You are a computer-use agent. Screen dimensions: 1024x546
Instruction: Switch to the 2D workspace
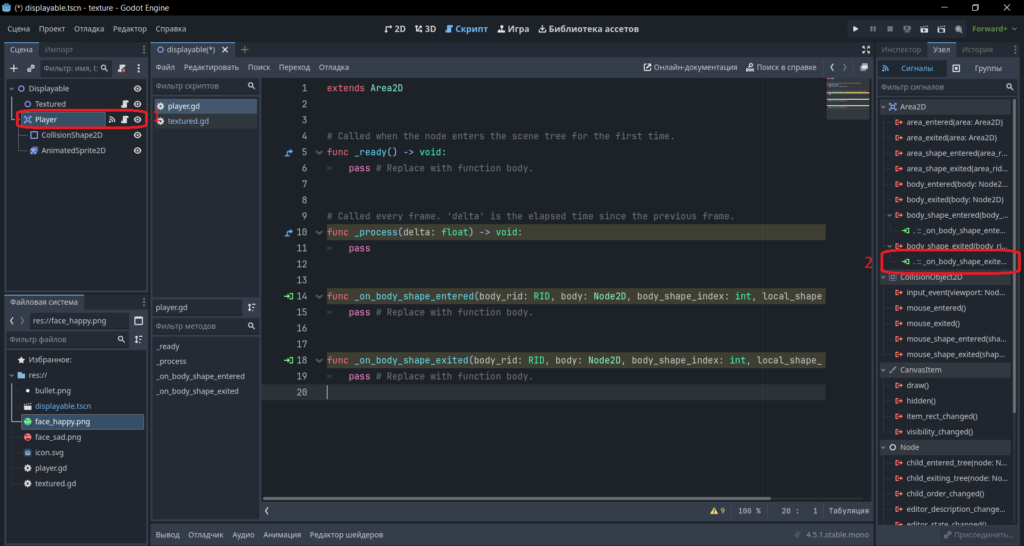395,29
